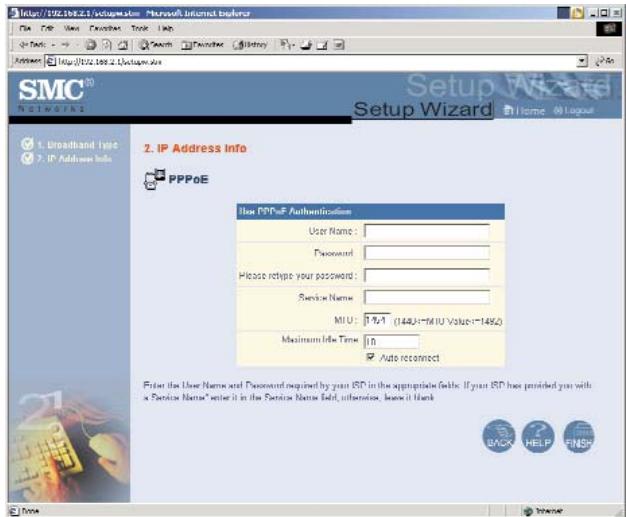The image size is (626, 517).
Task: Click the Print toolbar icon
Action: (x=307, y=45)
